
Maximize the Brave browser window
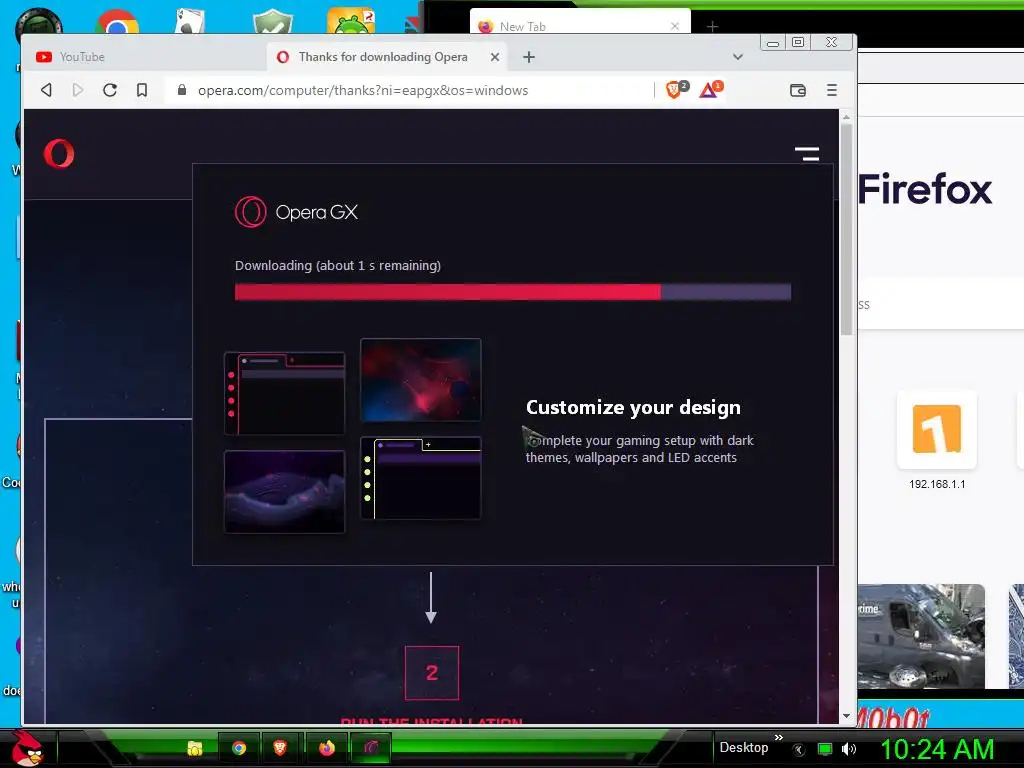click(x=798, y=42)
